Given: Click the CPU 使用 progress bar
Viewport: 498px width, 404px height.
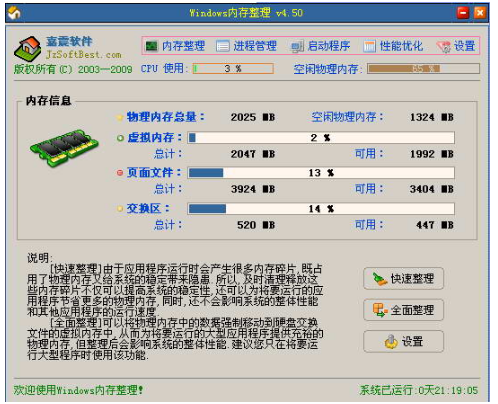Looking at the screenshot, I should coord(233,69).
